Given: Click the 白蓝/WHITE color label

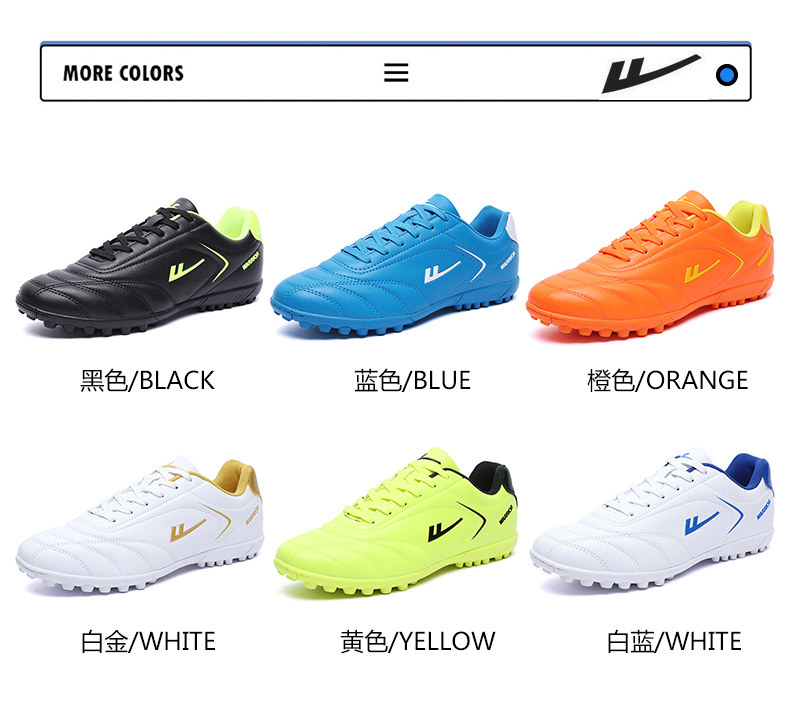Looking at the screenshot, I should pyautogui.click(x=674, y=641).
